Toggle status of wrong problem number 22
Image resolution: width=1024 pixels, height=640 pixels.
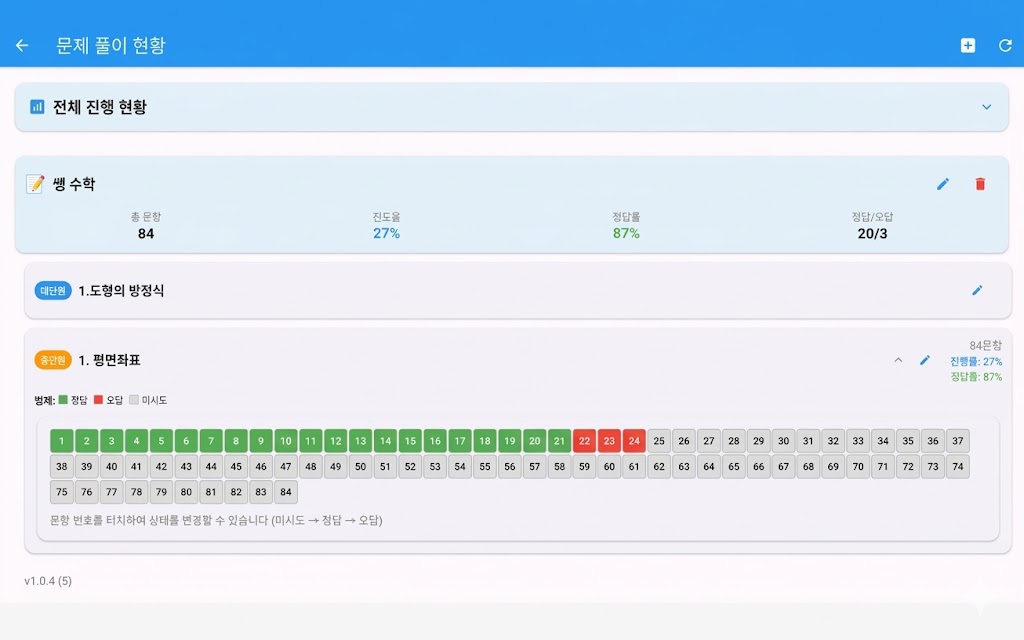coord(585,441)
